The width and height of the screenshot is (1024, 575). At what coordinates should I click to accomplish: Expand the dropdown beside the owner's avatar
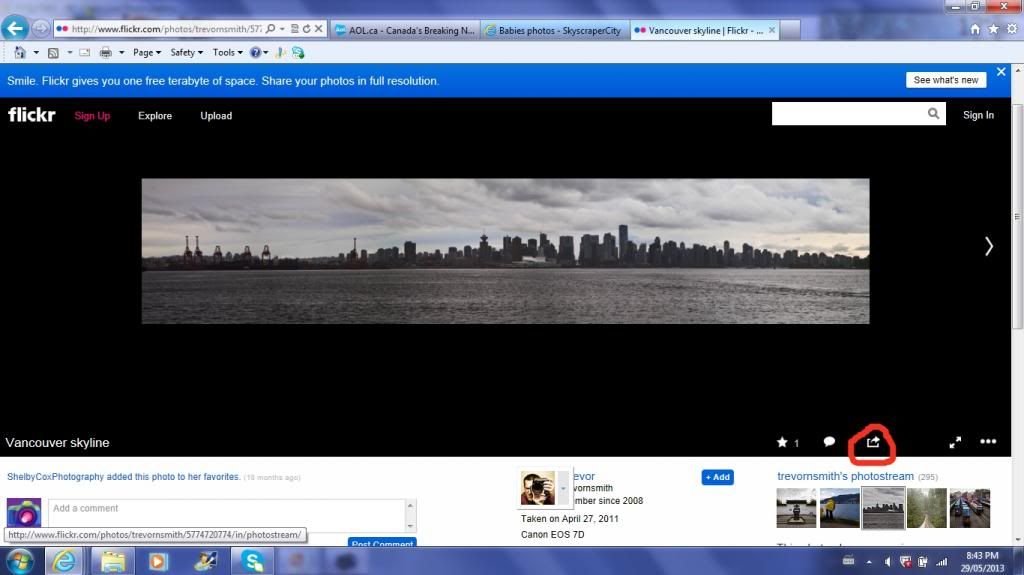click(562, 488)
